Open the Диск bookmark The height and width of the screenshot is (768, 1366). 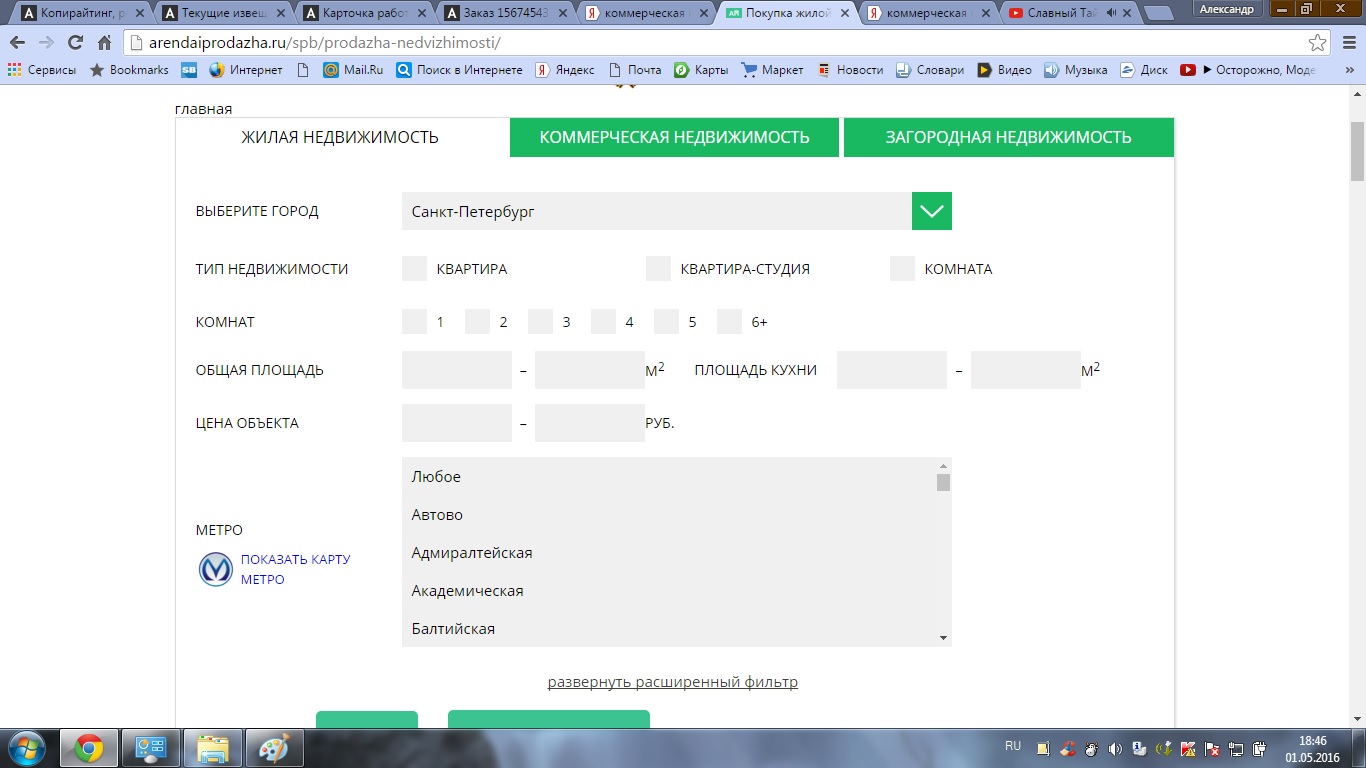[1144, 70]
